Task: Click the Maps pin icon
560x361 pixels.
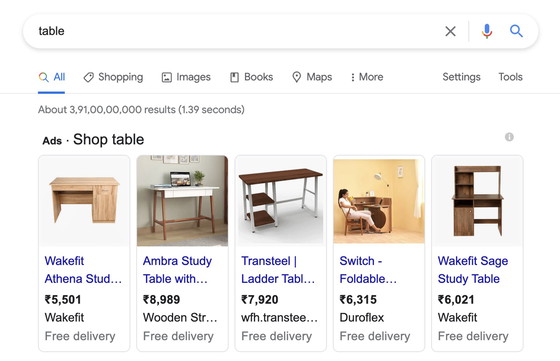Action: [296, 77]
